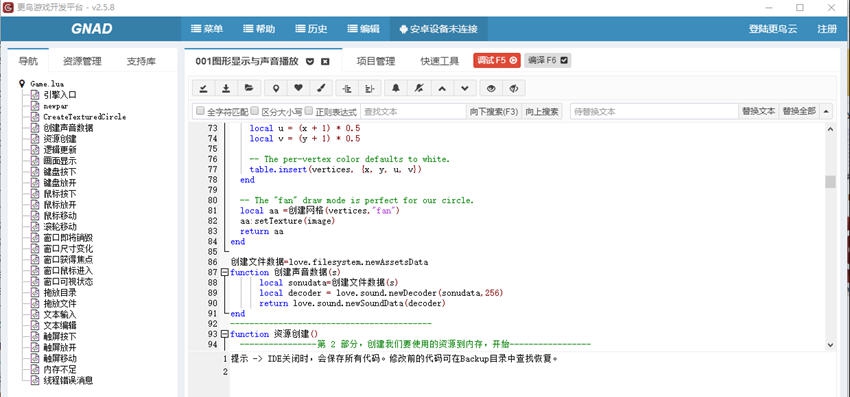The width and height of the screenshot is (850, 397).
Task: Click the indent alignment toolbar icon
Action: (370, 88)
